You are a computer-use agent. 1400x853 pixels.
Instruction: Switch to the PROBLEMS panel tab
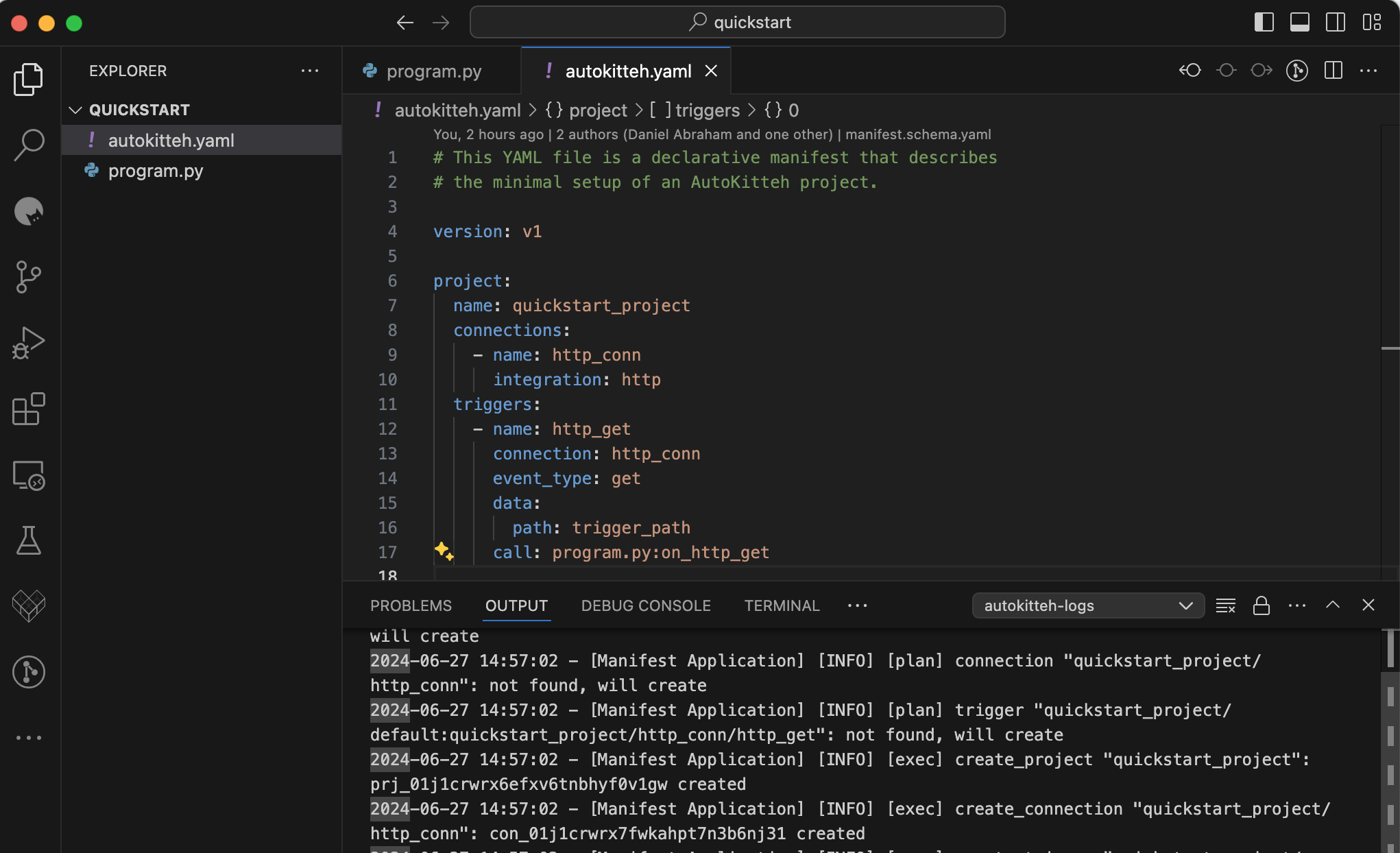point(411,605)
